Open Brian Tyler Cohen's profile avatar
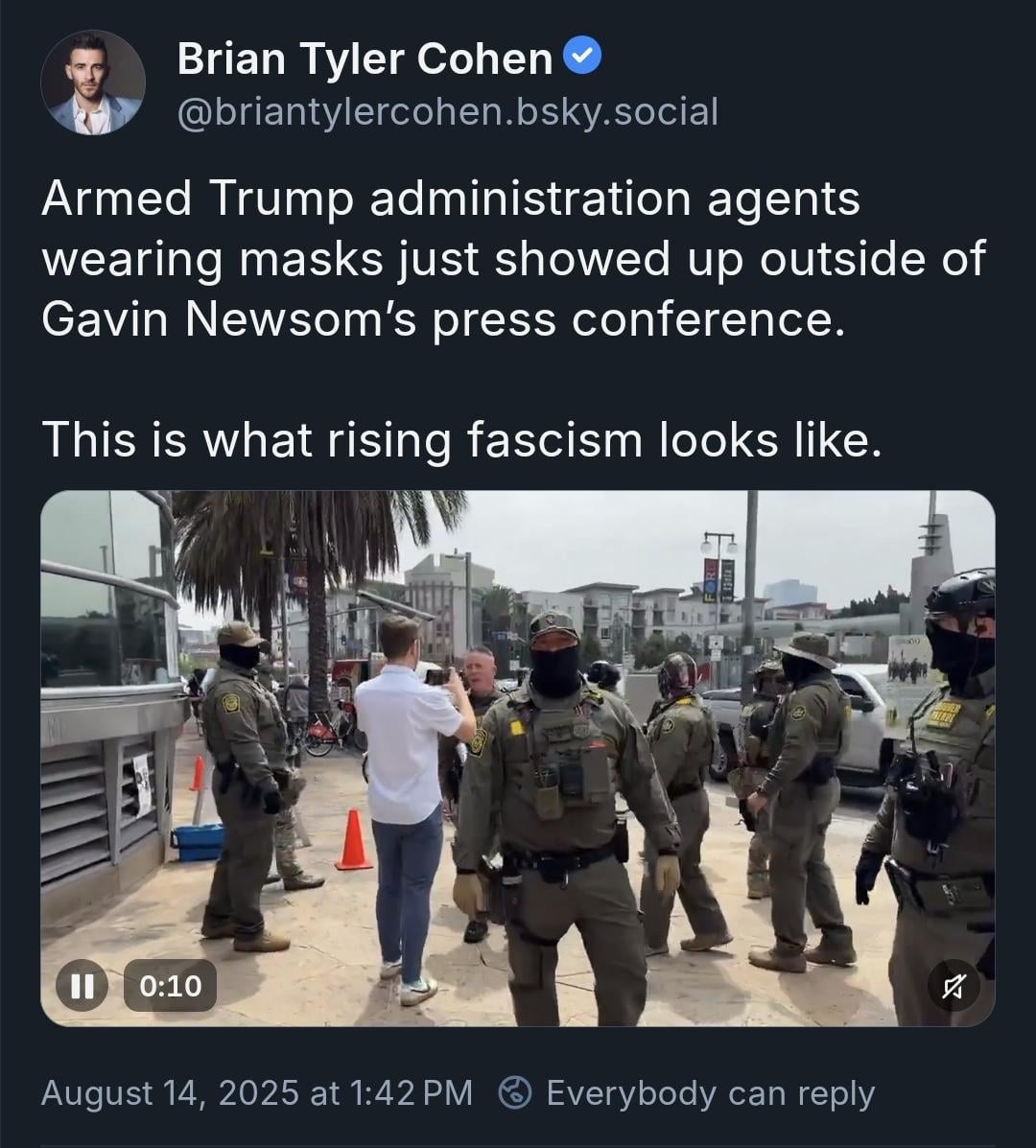This screenshot has width=1036, height=1148. pos(93,82)
